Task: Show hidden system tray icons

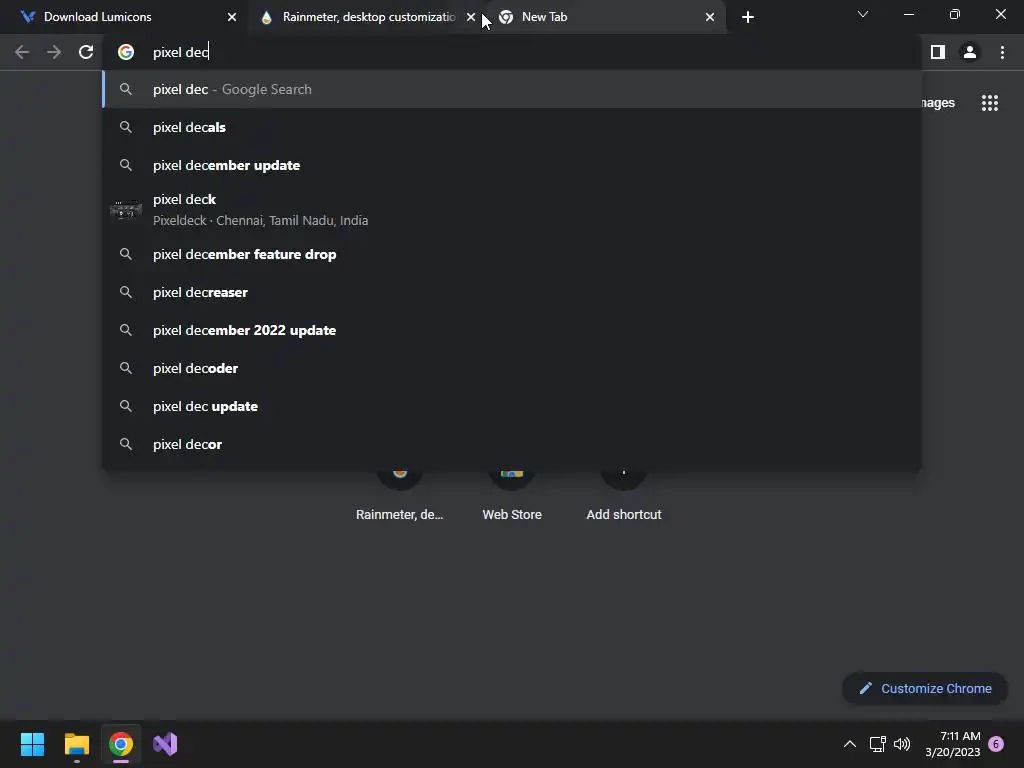Action: pyautogui.click(x=850, y=744)
